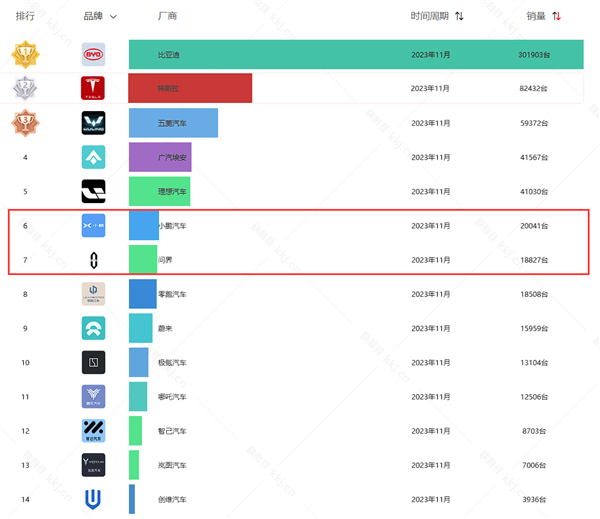Select the bronze third-place medal badge
The image size is (600, 519).
(25, 123)
